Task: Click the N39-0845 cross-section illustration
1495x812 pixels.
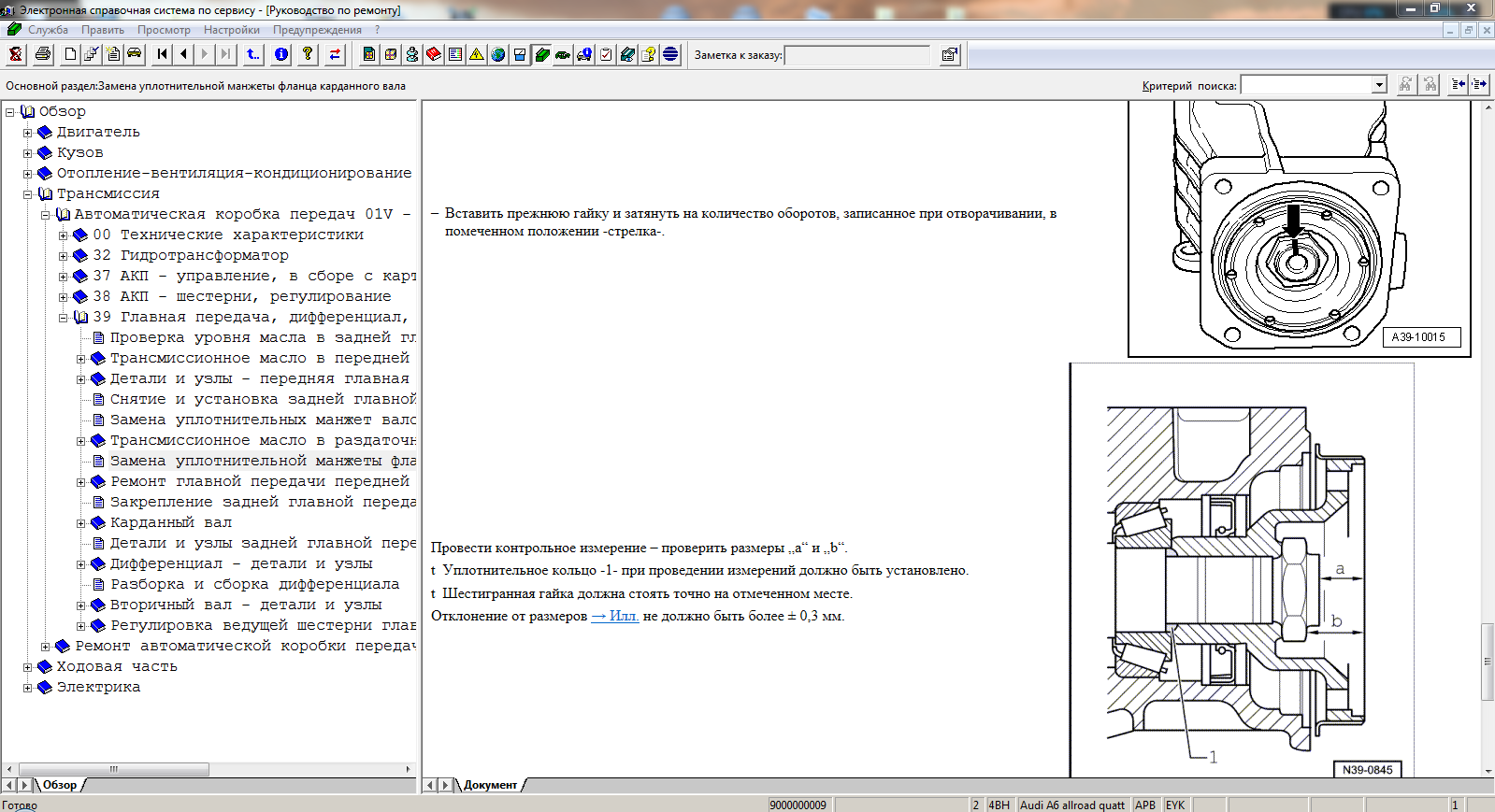Action: [x=1242, y=570]
